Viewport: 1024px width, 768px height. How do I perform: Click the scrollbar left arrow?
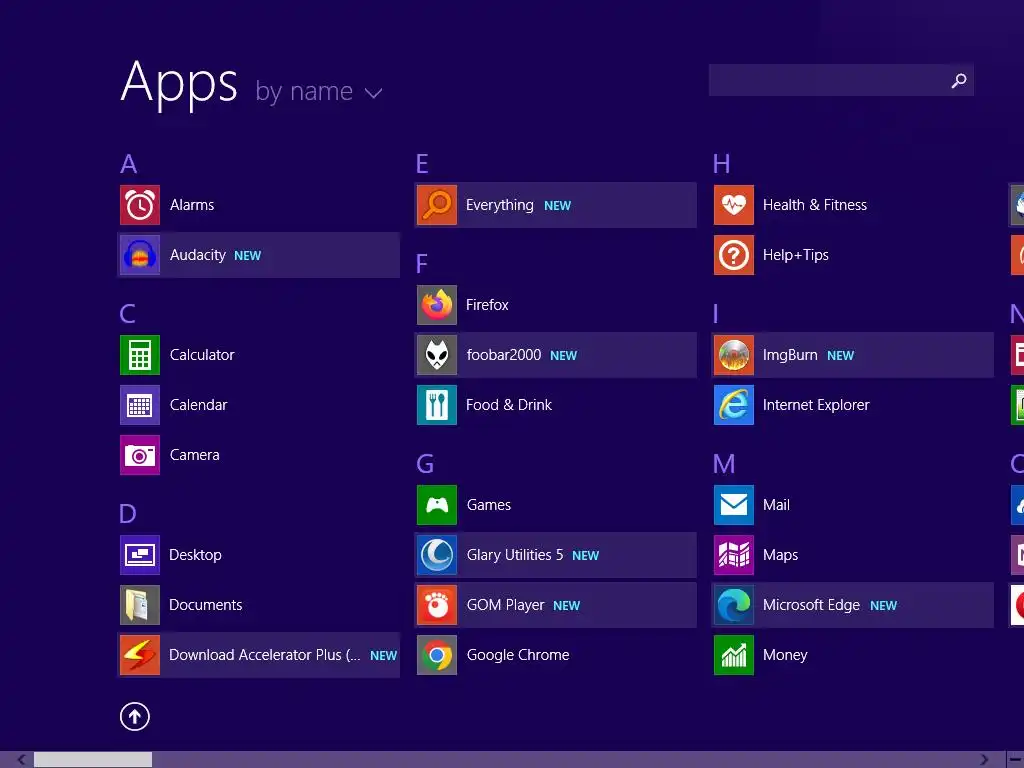(22, 760)
